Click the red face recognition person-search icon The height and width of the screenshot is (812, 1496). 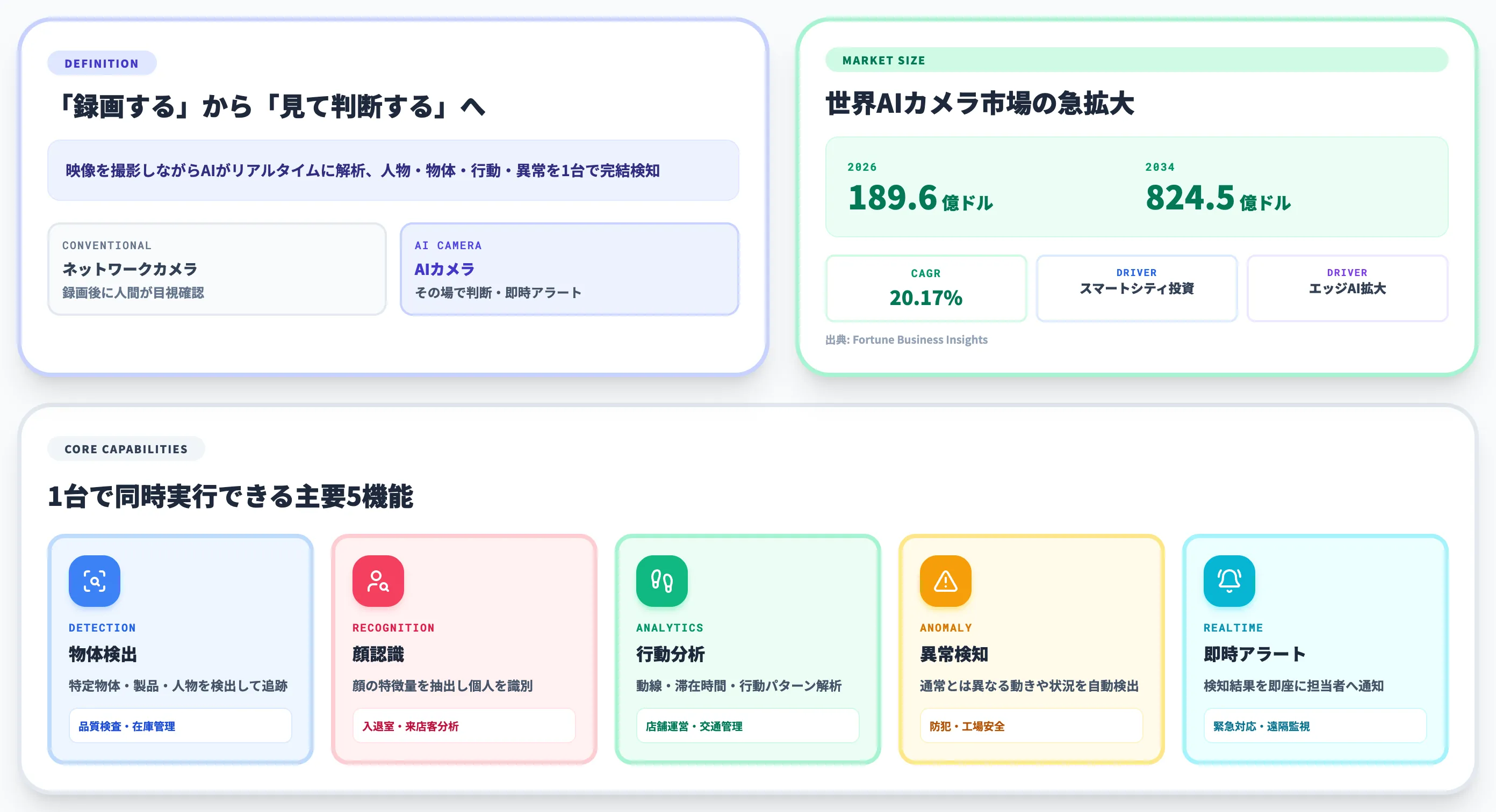[x=378, y=581]
